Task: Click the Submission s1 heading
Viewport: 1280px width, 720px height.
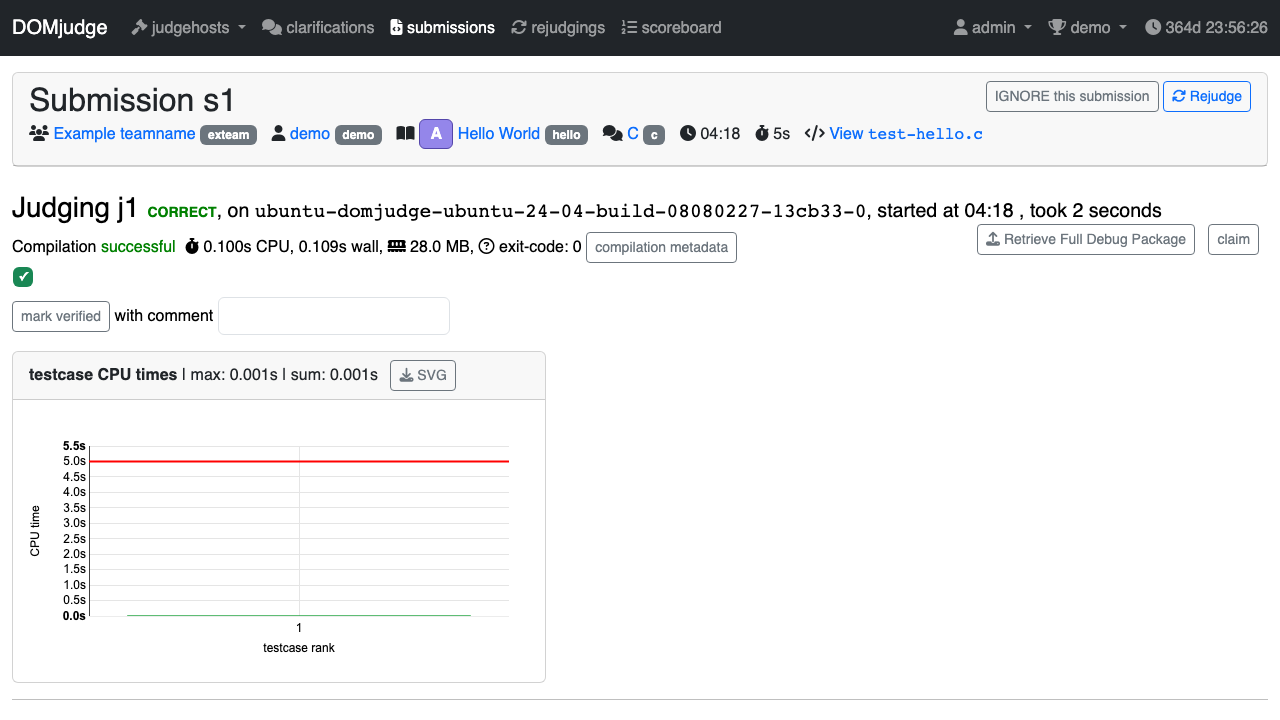Action: coord(132,100)
